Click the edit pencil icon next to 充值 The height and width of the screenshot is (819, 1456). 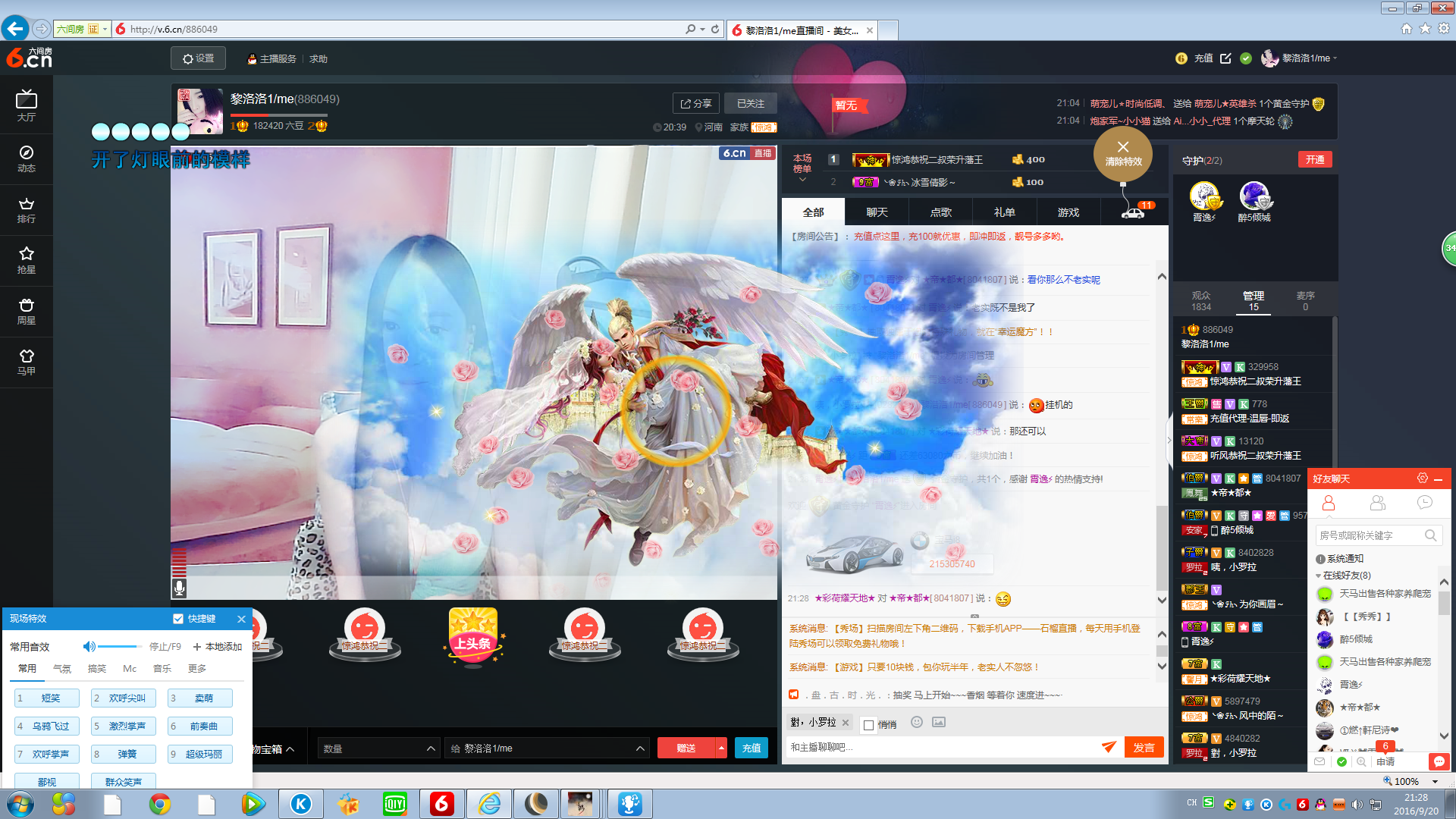(1225, 58)
